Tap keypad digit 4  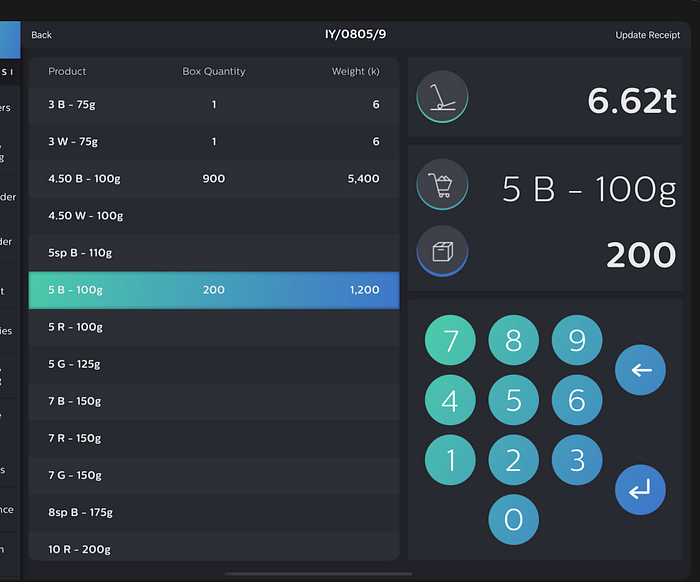tap(450, 400)
